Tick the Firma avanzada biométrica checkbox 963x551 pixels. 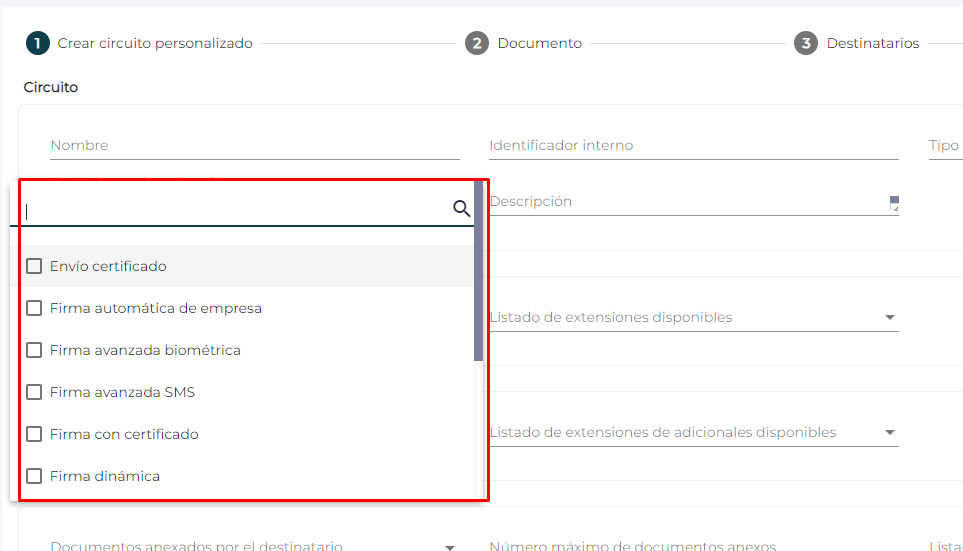pos(34,350)
